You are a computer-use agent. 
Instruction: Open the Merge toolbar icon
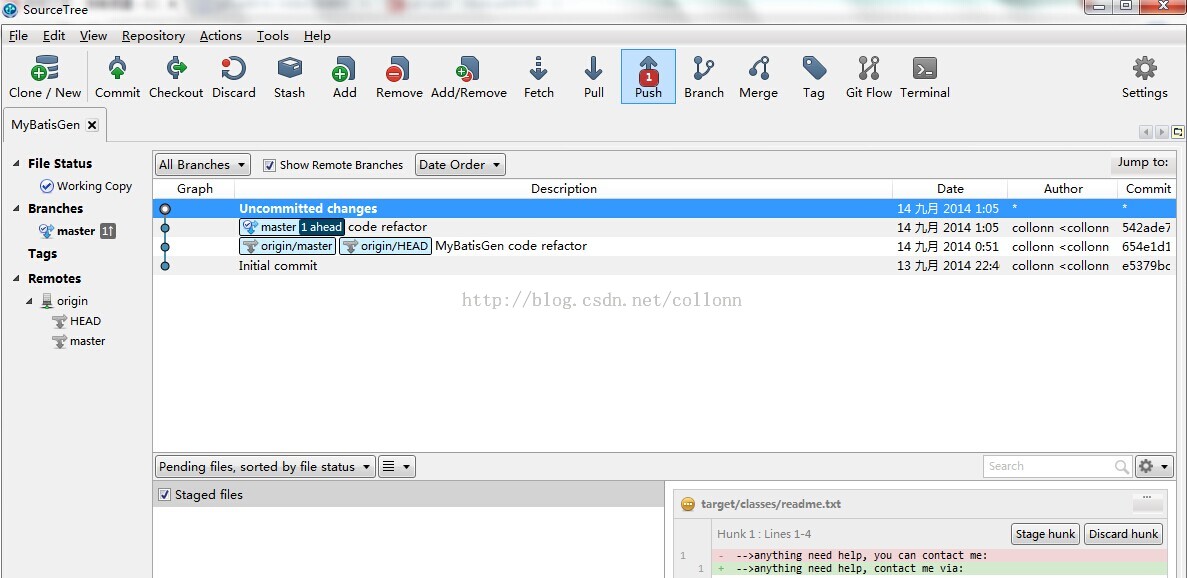point(758,75)
